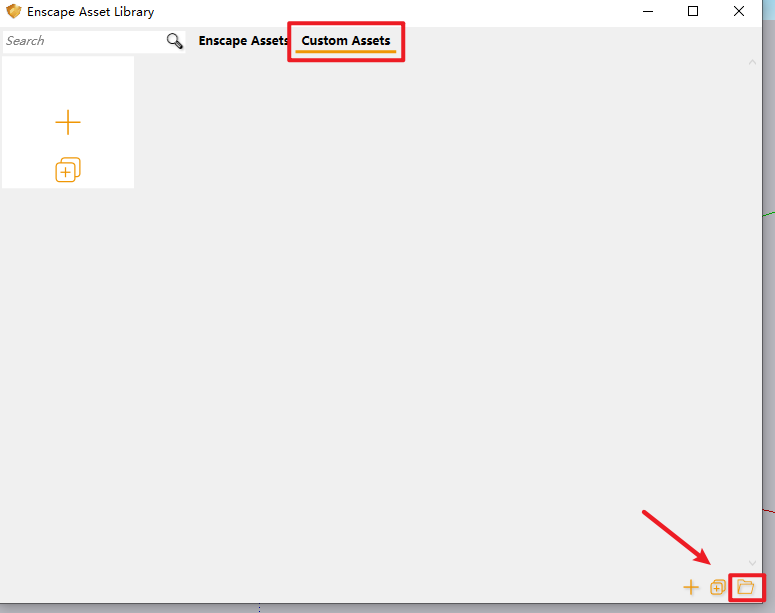
Task: Click the scroll down arrow of the asset list
Action: click(x=753, y=564)
